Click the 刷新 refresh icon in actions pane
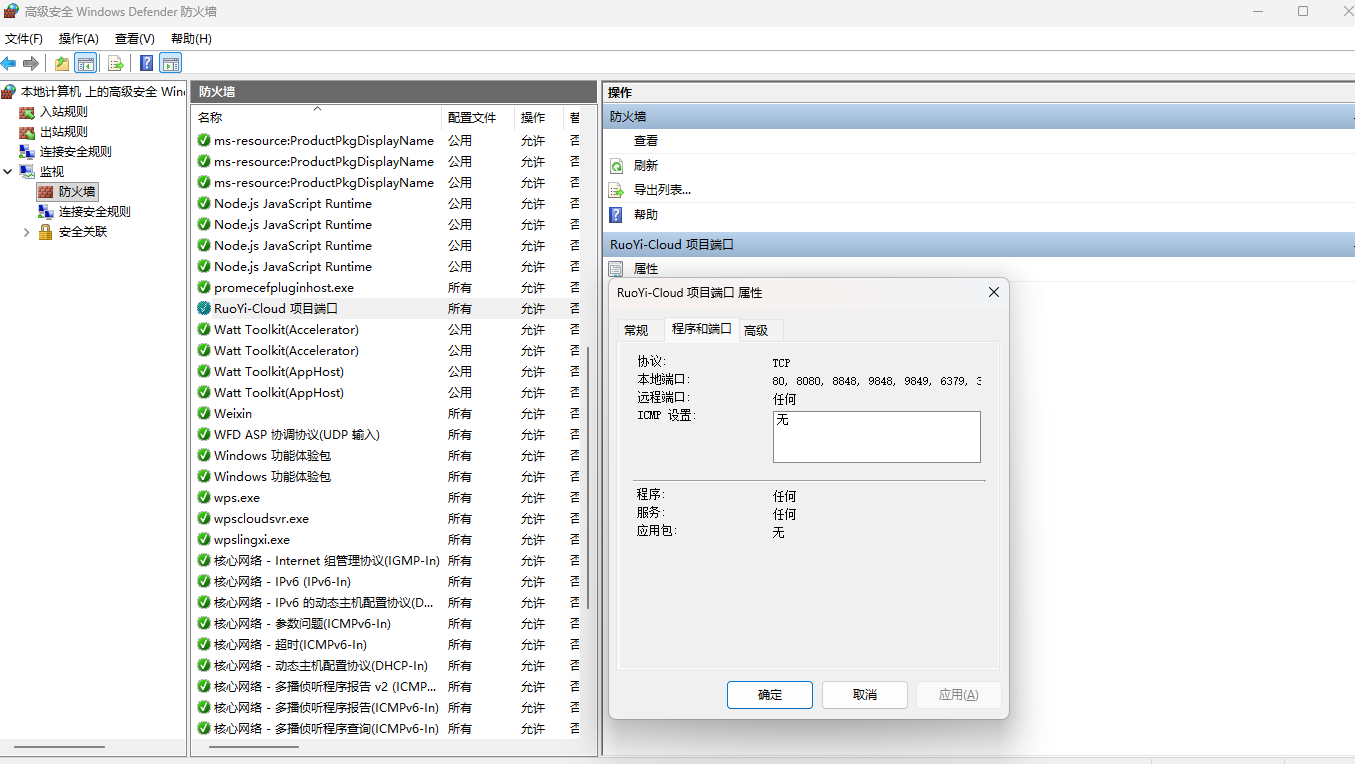Screen dimensions: 1355x764 click(x=617, y=166)
